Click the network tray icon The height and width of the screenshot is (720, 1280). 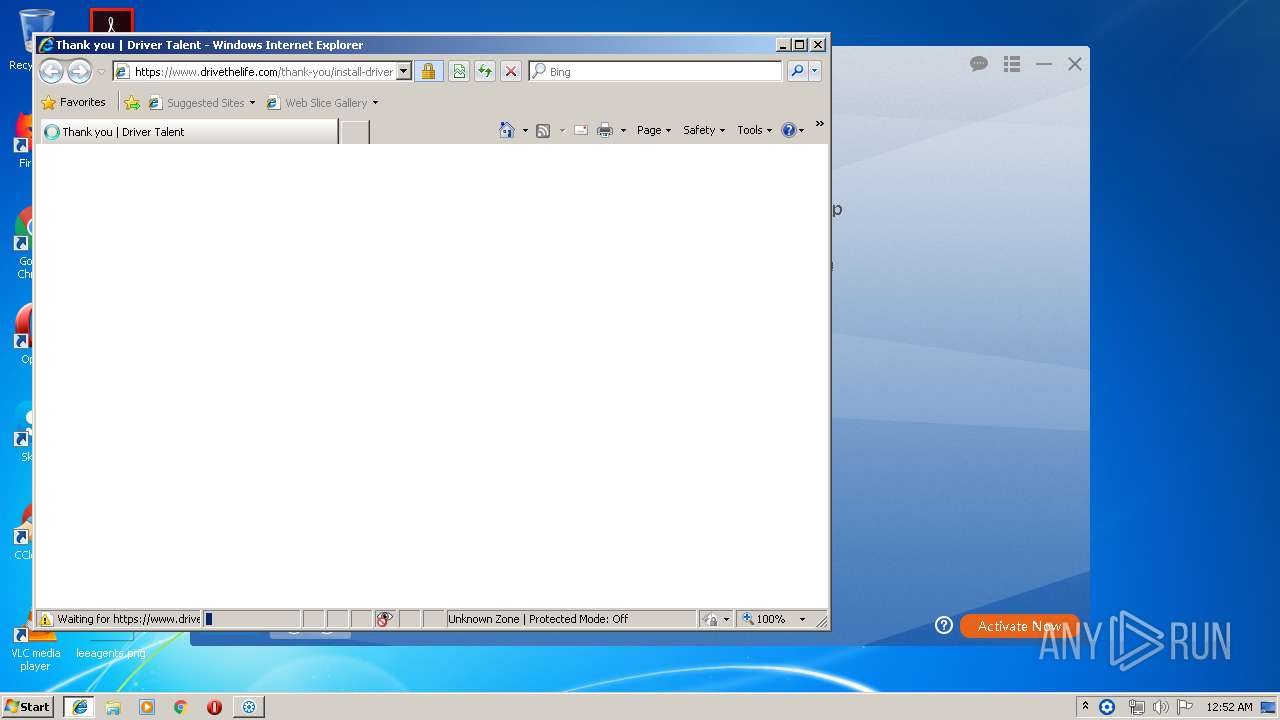tap(1136, 707)
